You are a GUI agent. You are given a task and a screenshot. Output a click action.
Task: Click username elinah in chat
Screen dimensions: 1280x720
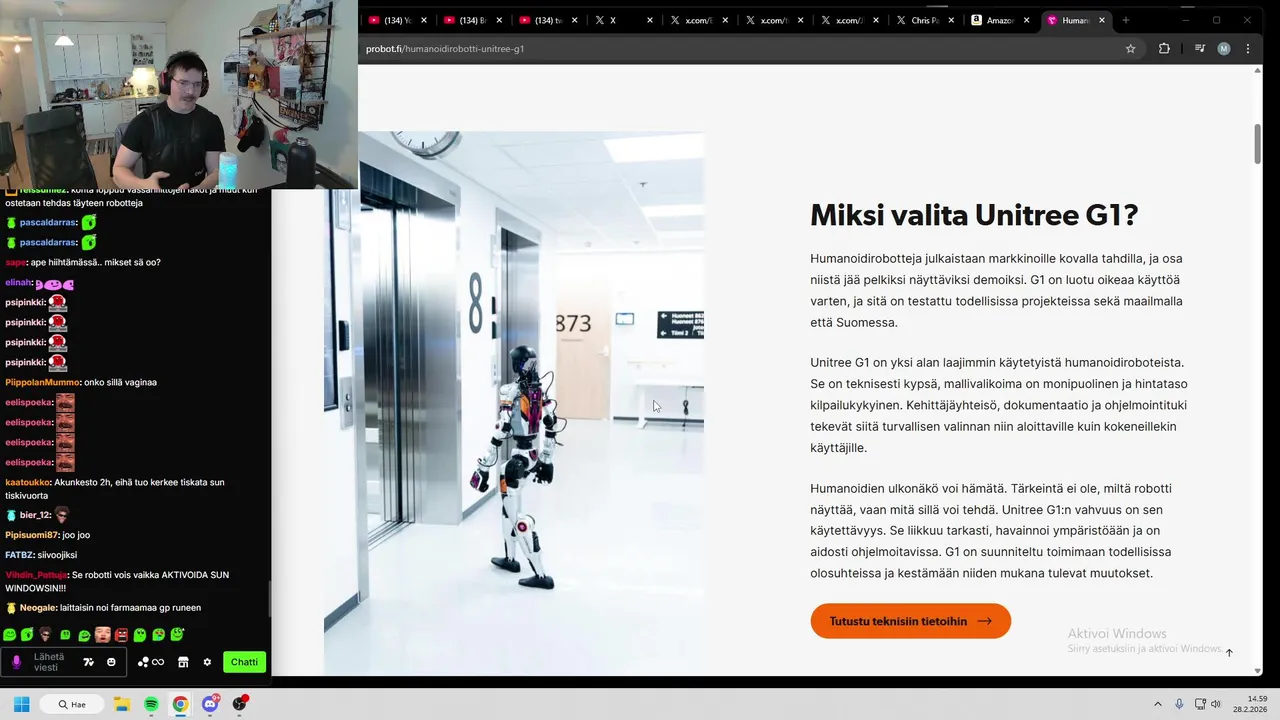click(18, 283)
